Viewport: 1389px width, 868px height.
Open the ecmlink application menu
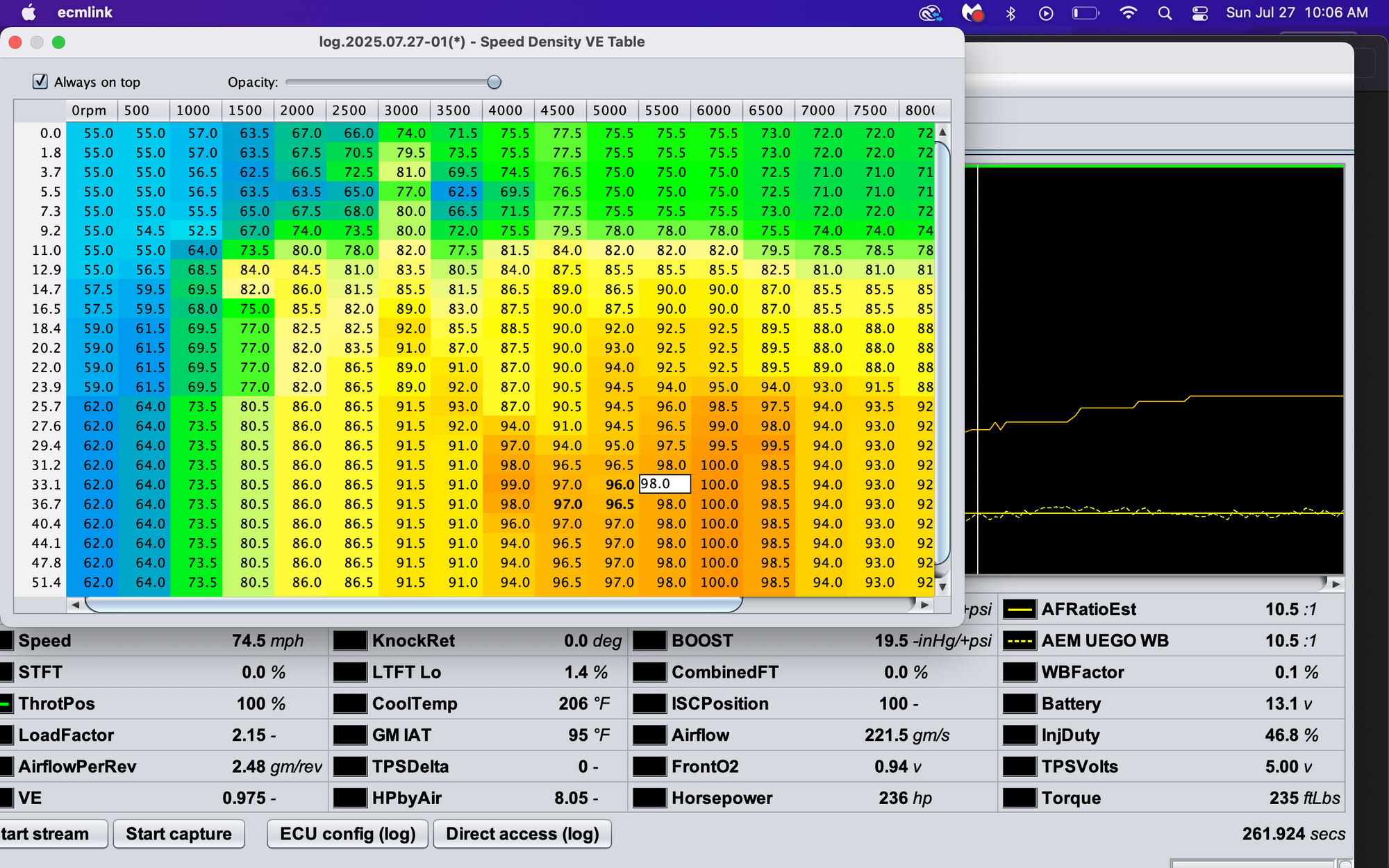click(x=85, y=12)
